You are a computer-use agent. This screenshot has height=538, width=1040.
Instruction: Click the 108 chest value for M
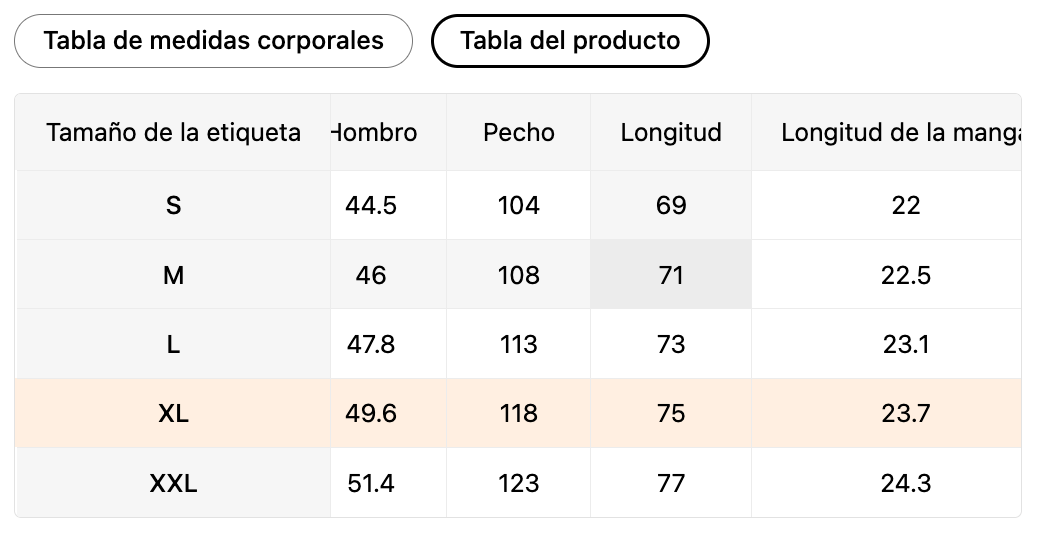[518, 275]
